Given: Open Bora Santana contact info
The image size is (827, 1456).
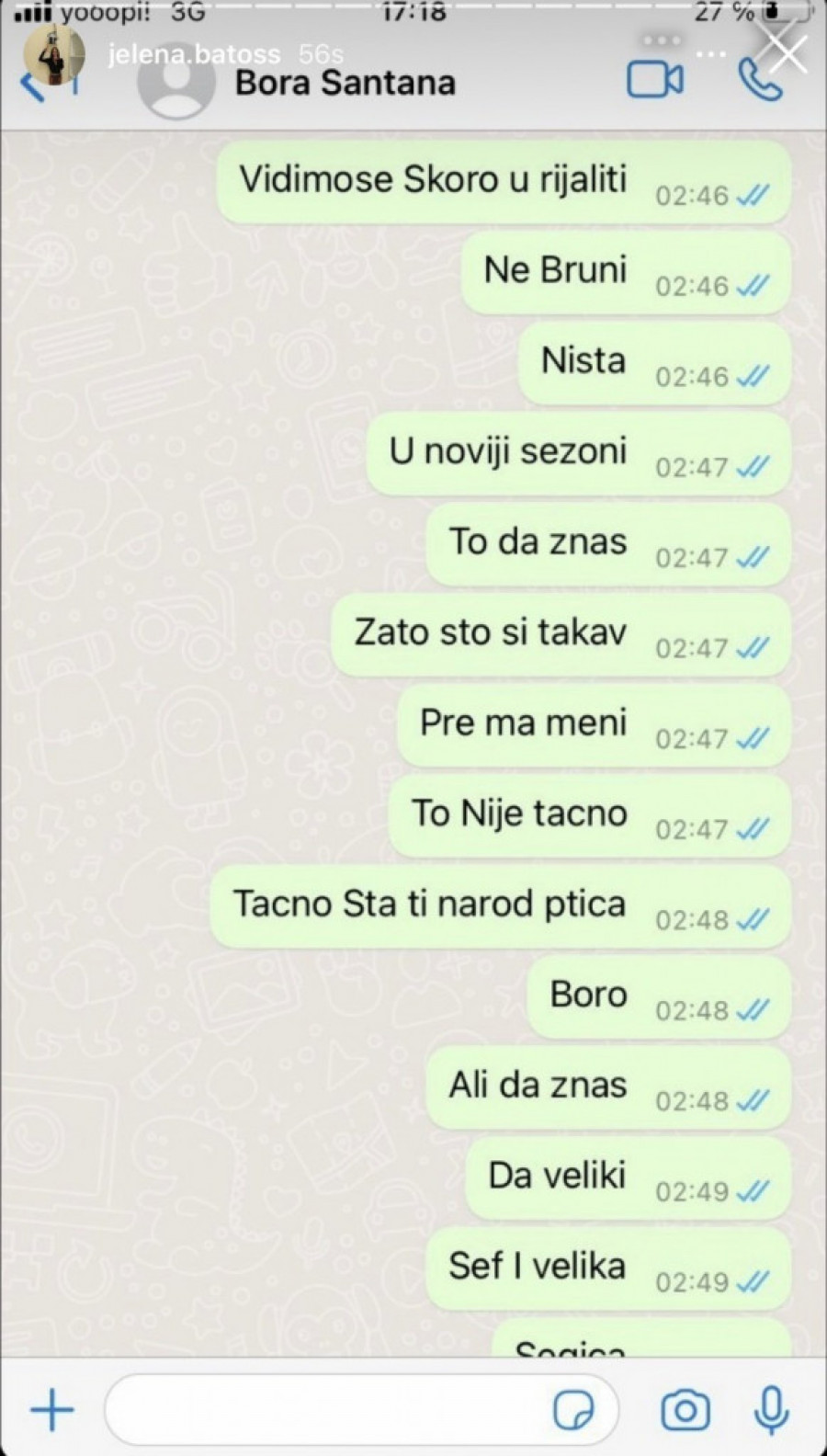Looking at the screenshot, I should coord(346,83).
